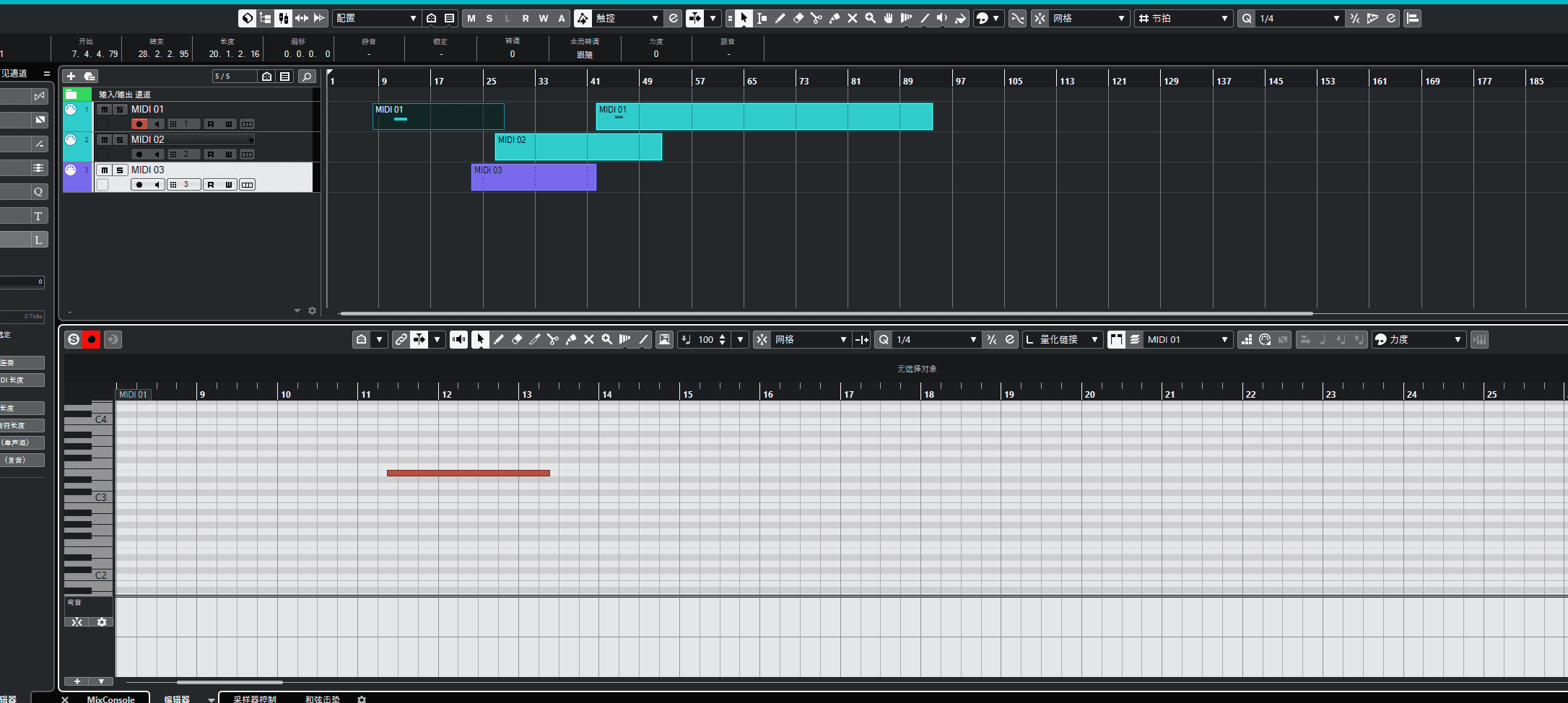
Task: Toggle acoustic feedback speaker in the key editor
Action: (x=458, y=340)
